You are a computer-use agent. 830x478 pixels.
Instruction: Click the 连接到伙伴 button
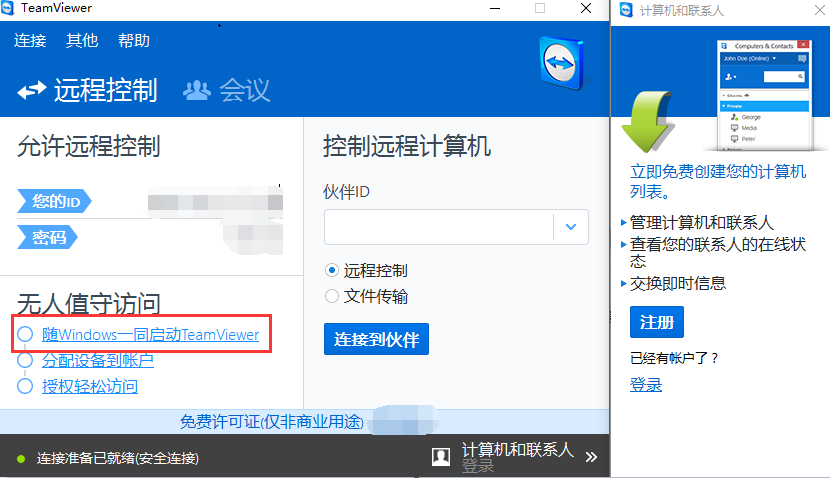(x=376, y=339)
